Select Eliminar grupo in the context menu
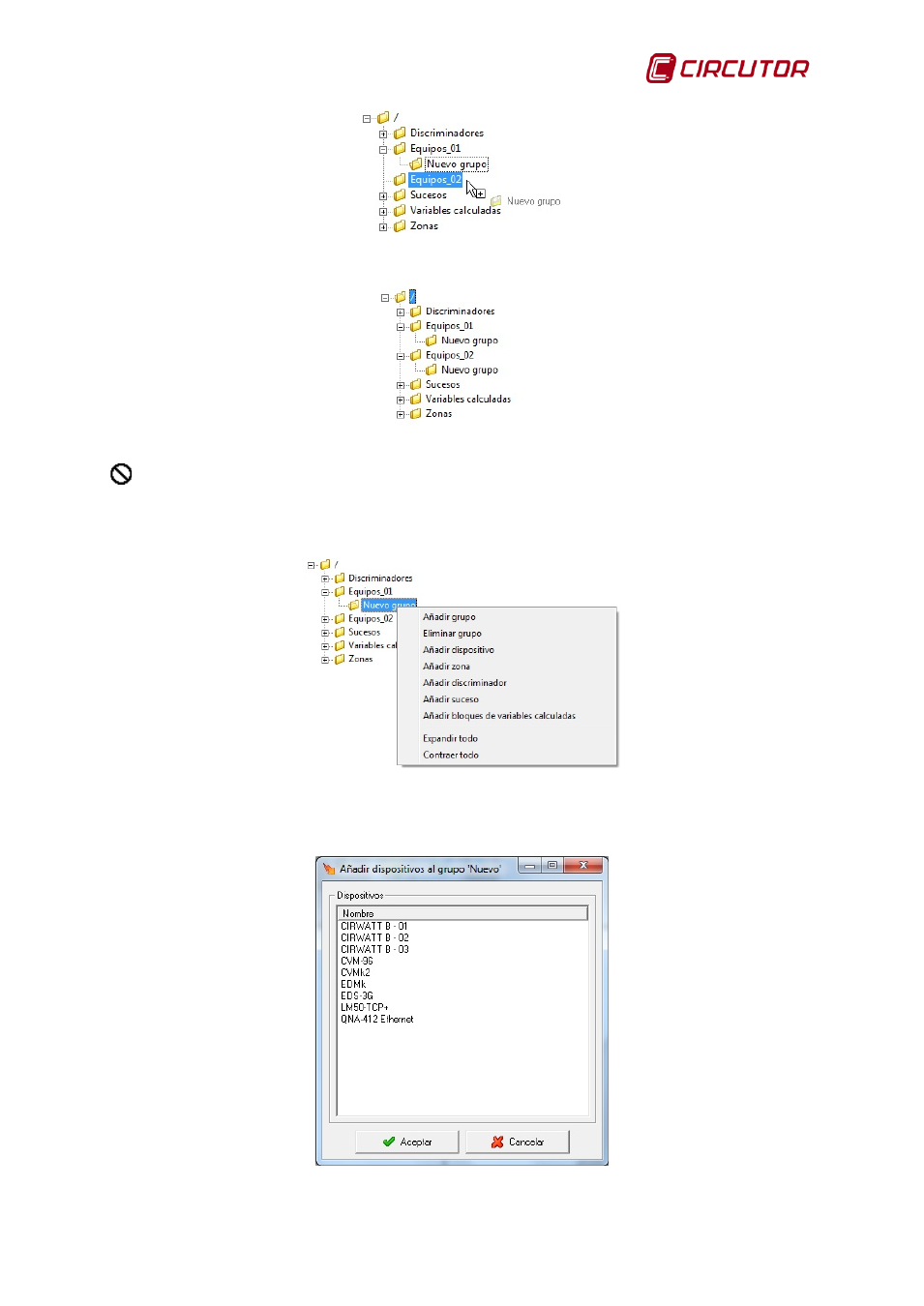 point(452,634)
